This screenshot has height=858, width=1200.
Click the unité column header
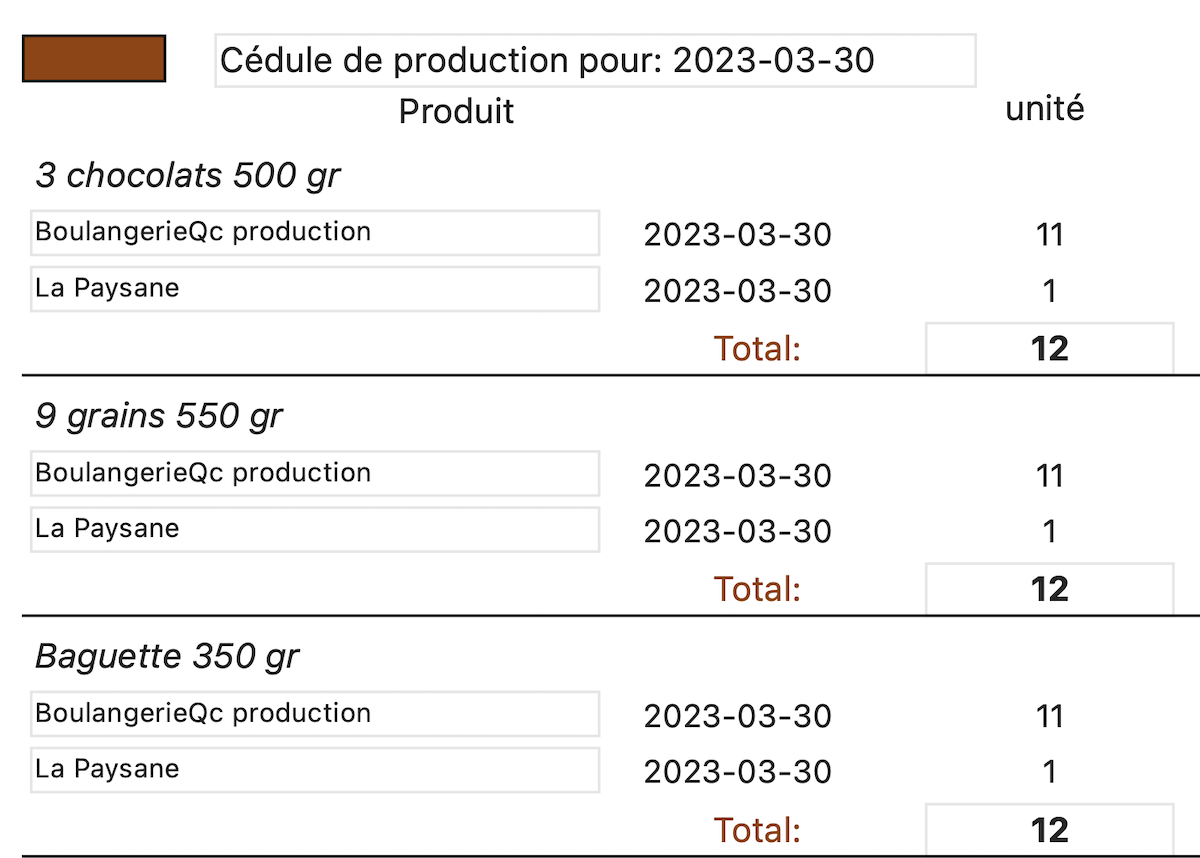[x=1045, y=108]
